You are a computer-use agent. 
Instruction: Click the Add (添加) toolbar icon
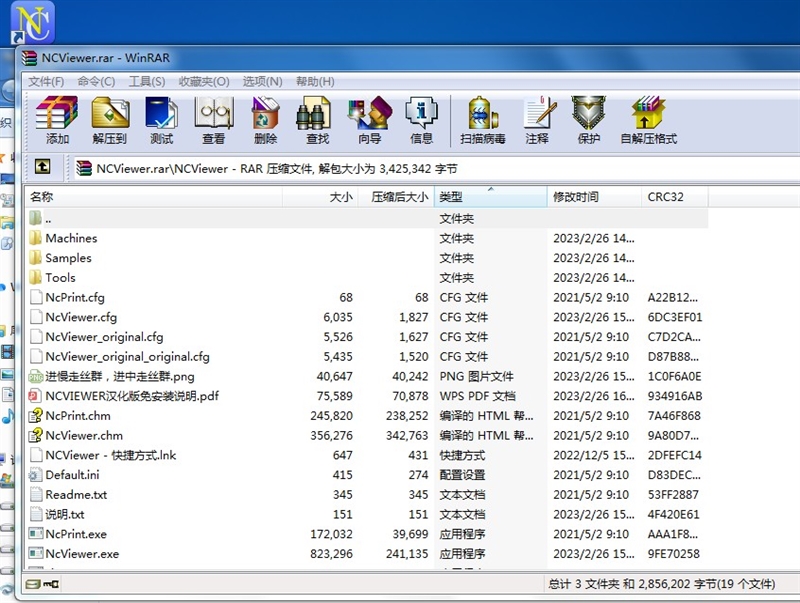pyautogui.click(x=57, y=120)
